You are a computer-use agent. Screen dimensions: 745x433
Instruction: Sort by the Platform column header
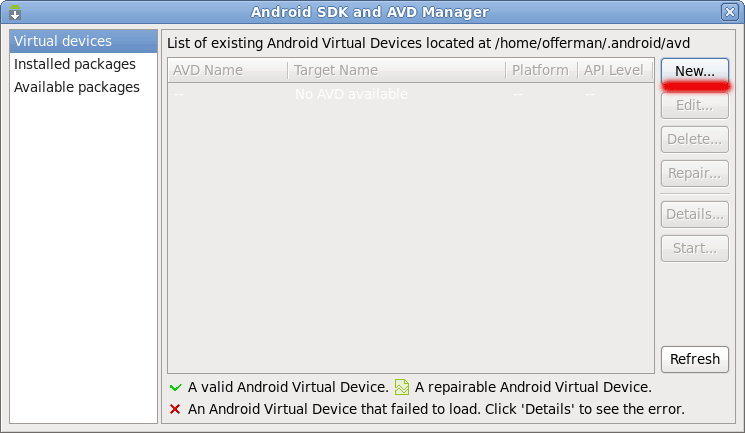pos(542,70)
